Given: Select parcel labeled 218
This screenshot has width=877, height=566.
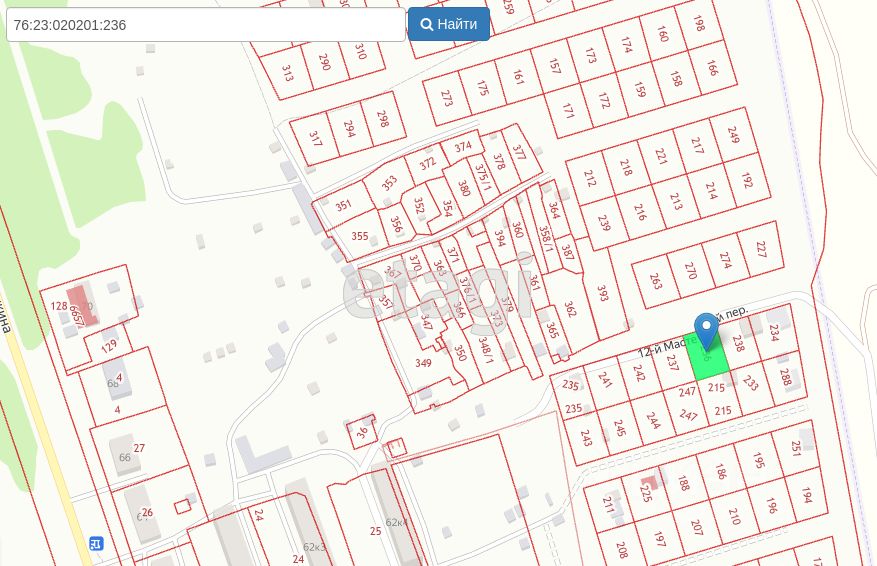Looking at the screenshot, I should 626,168.
